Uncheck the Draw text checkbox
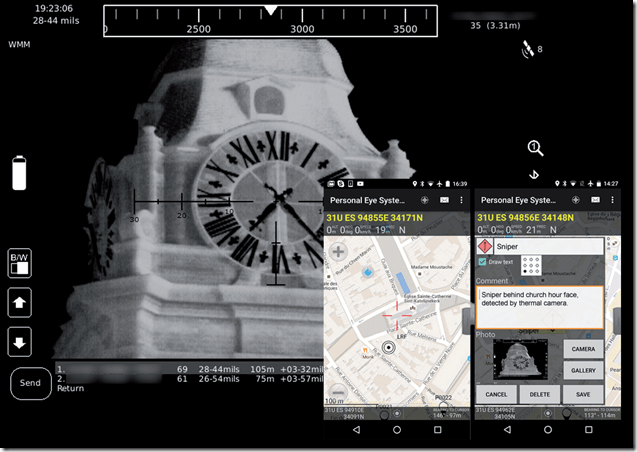Viewport: 637px width, 452px height. [x=482, y=262]
